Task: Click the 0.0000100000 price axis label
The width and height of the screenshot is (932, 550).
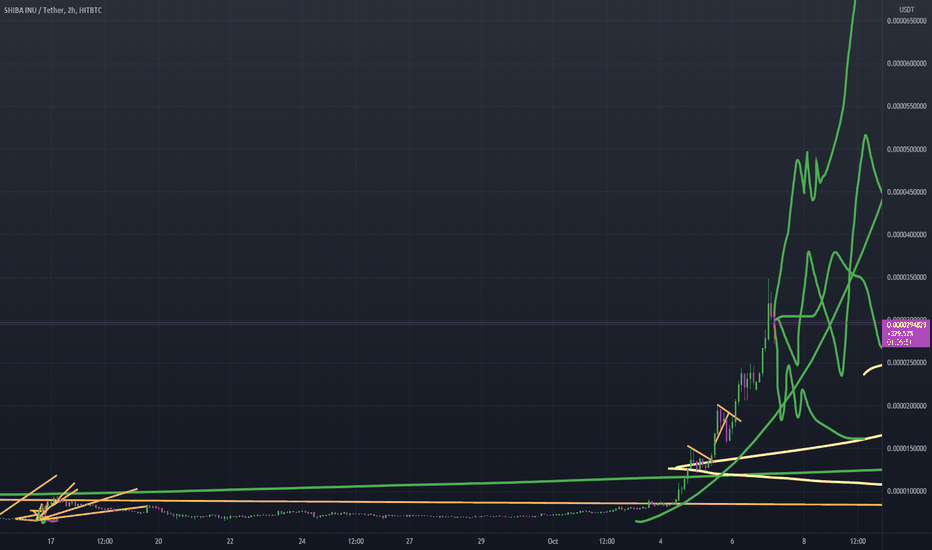Action: 906,492
